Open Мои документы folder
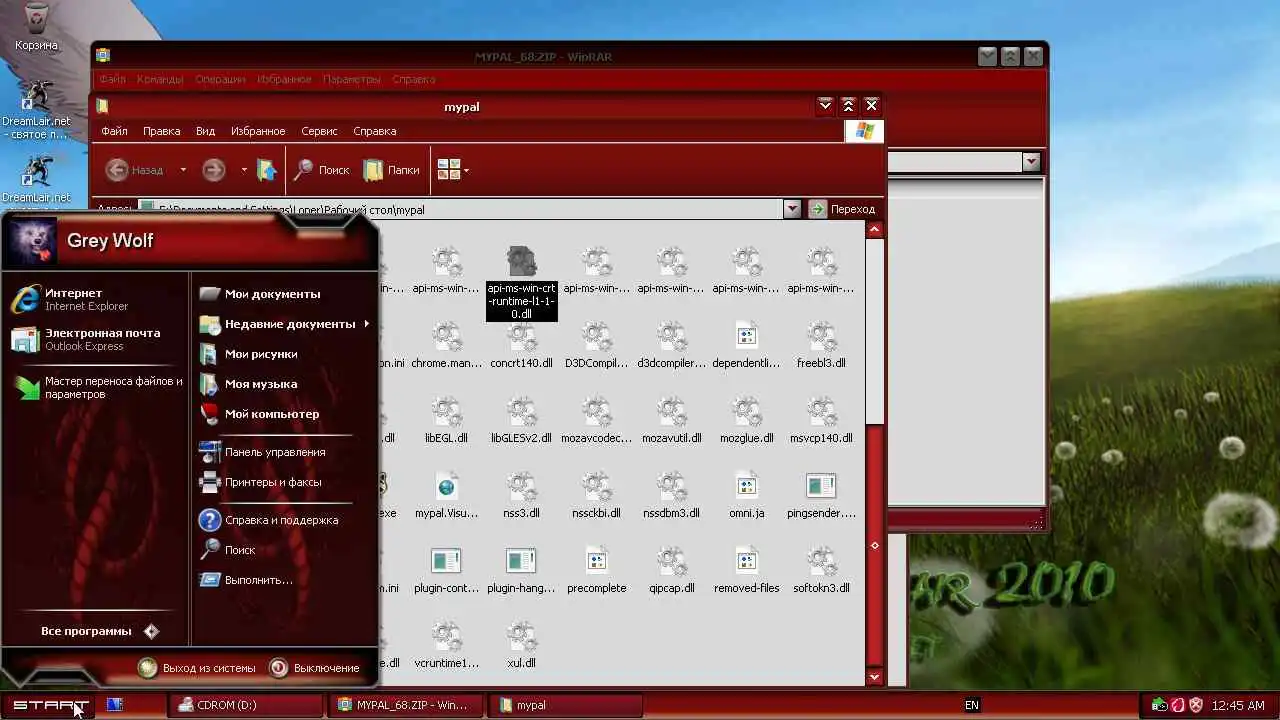This screenshot has height=720, width=1280. click(x=260, y=294)
